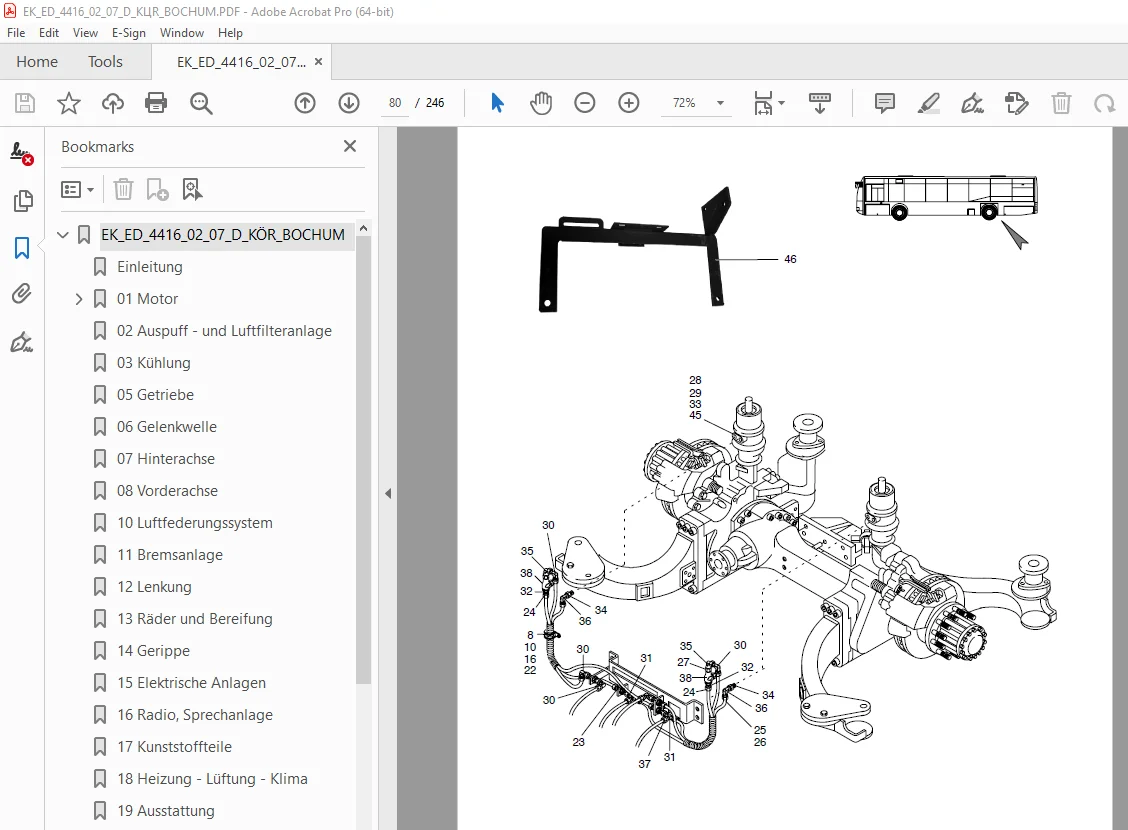Select the 12 Lenkung bookmark
Viewport: 1128px width, 830px height.
[x=155, y=587]
